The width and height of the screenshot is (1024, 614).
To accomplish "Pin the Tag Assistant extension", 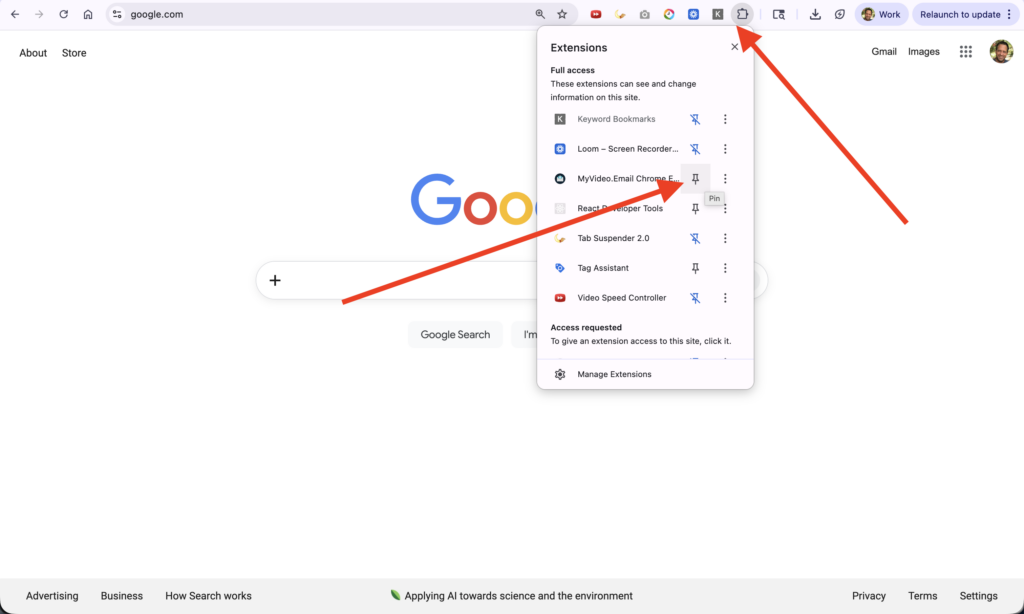I will [x=695, y=268].
